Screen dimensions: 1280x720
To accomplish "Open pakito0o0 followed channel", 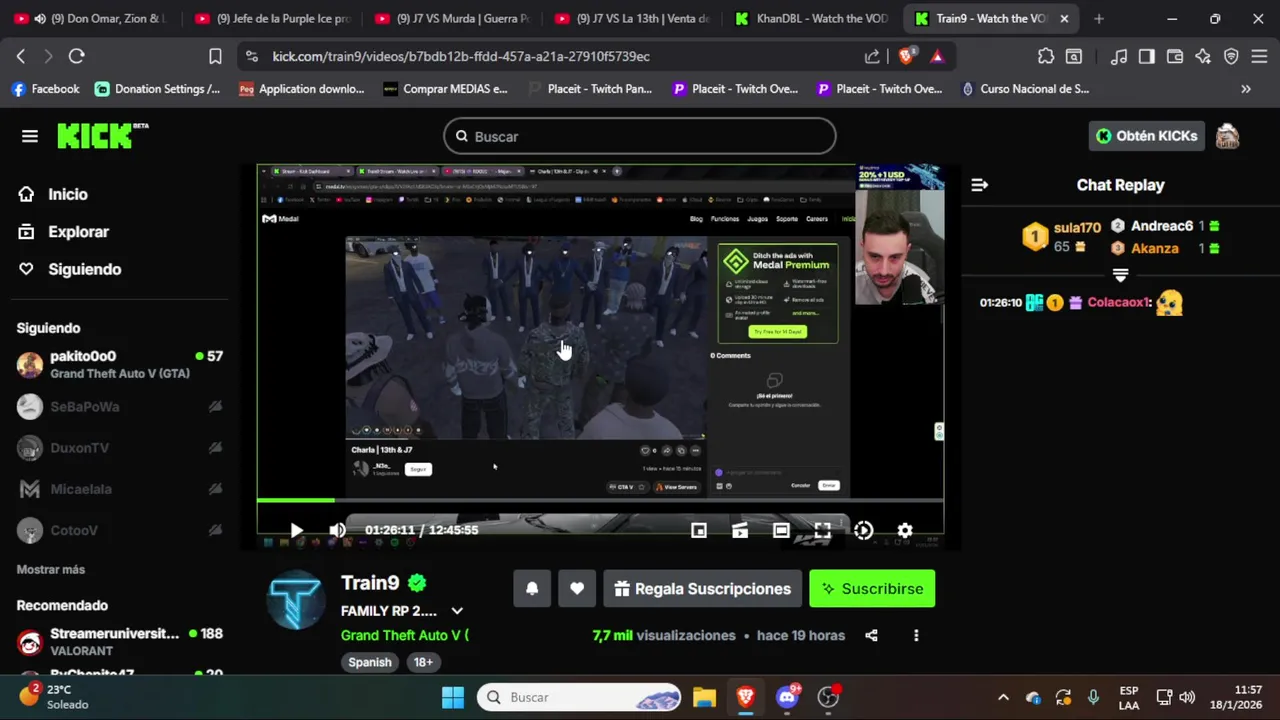I will [x=119, y=364].
